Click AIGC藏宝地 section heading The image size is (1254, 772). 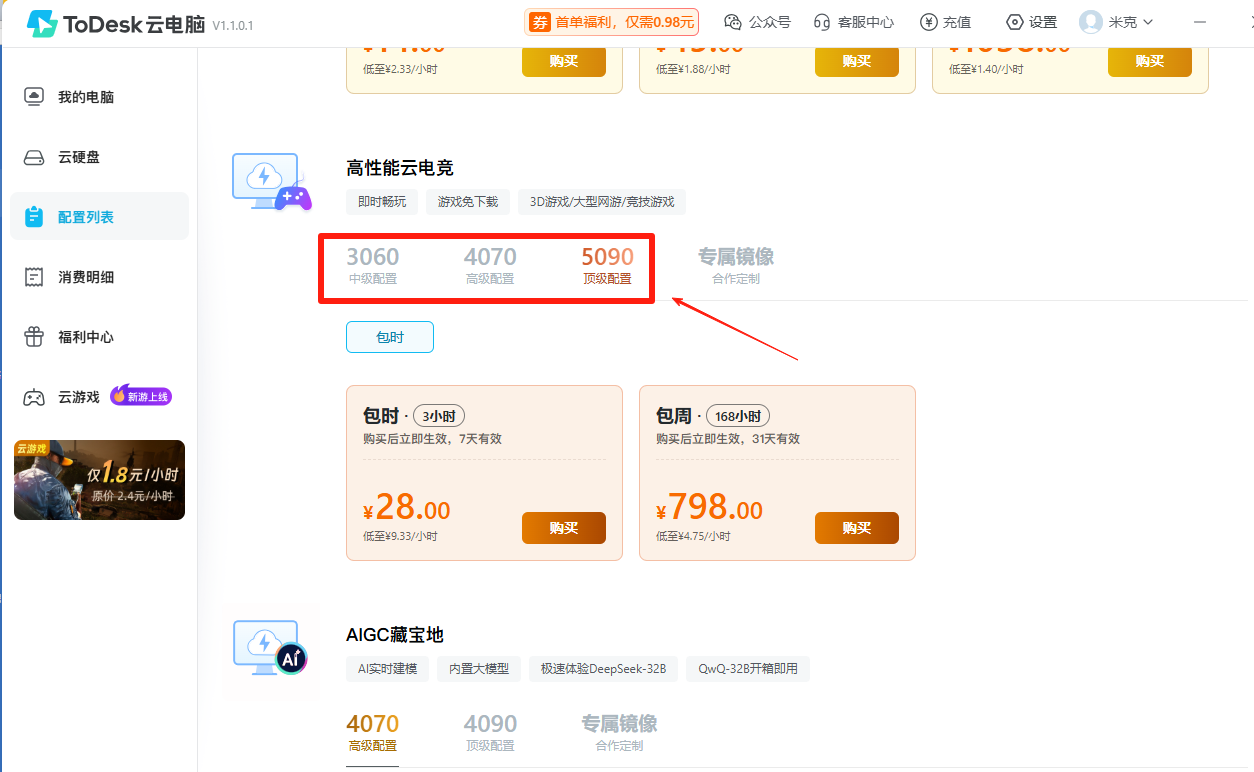pyautogui.click(x=395, y=635)
